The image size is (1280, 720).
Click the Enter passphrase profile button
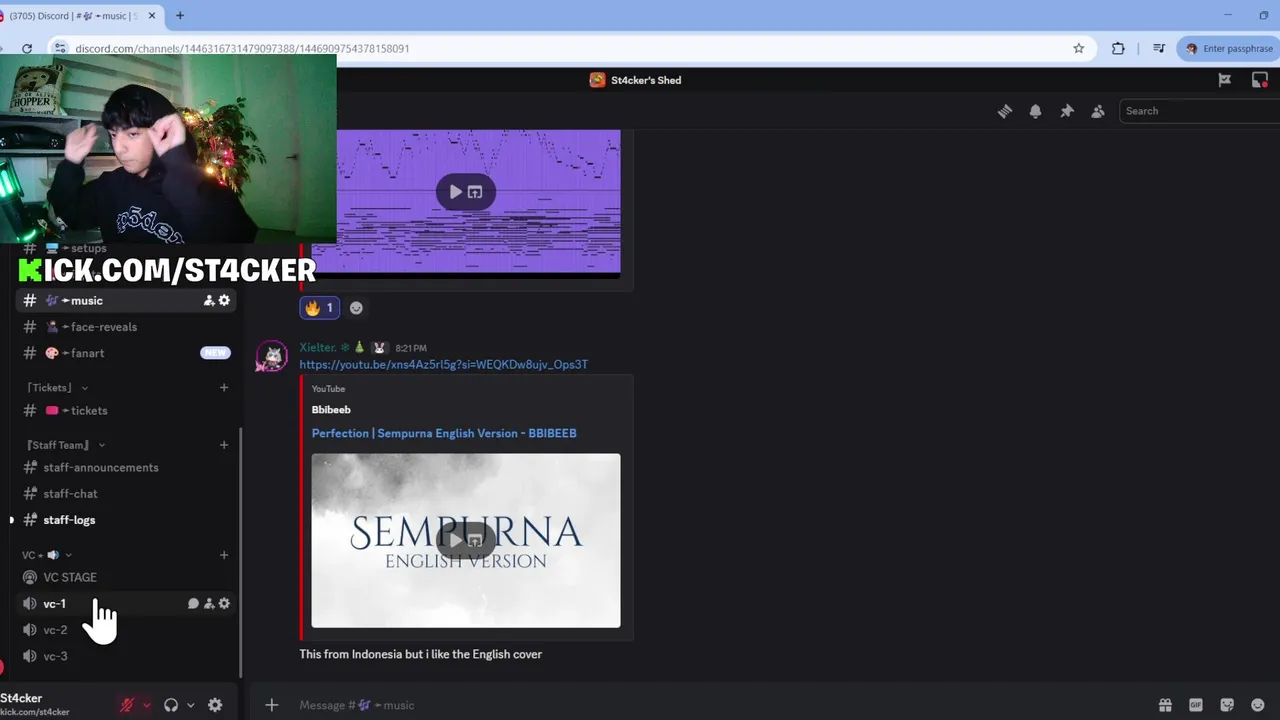(1229, 48)
